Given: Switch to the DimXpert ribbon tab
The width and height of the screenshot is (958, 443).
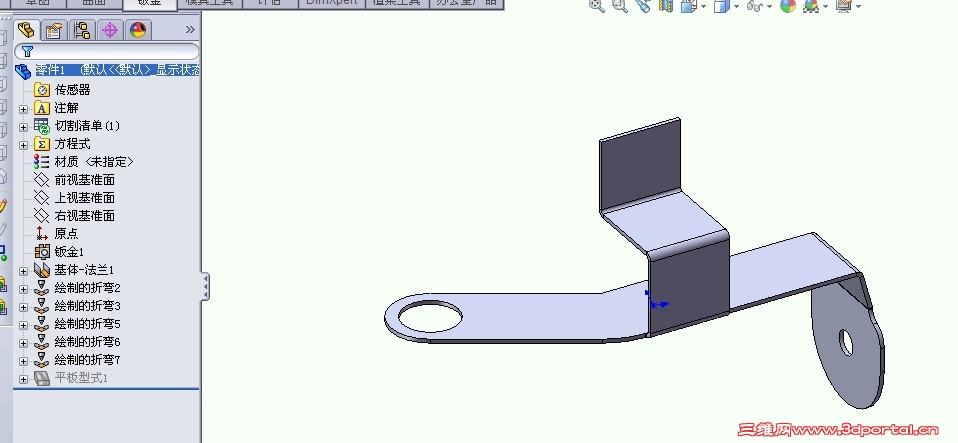Looking at the screenshot, I should (331, 3).
